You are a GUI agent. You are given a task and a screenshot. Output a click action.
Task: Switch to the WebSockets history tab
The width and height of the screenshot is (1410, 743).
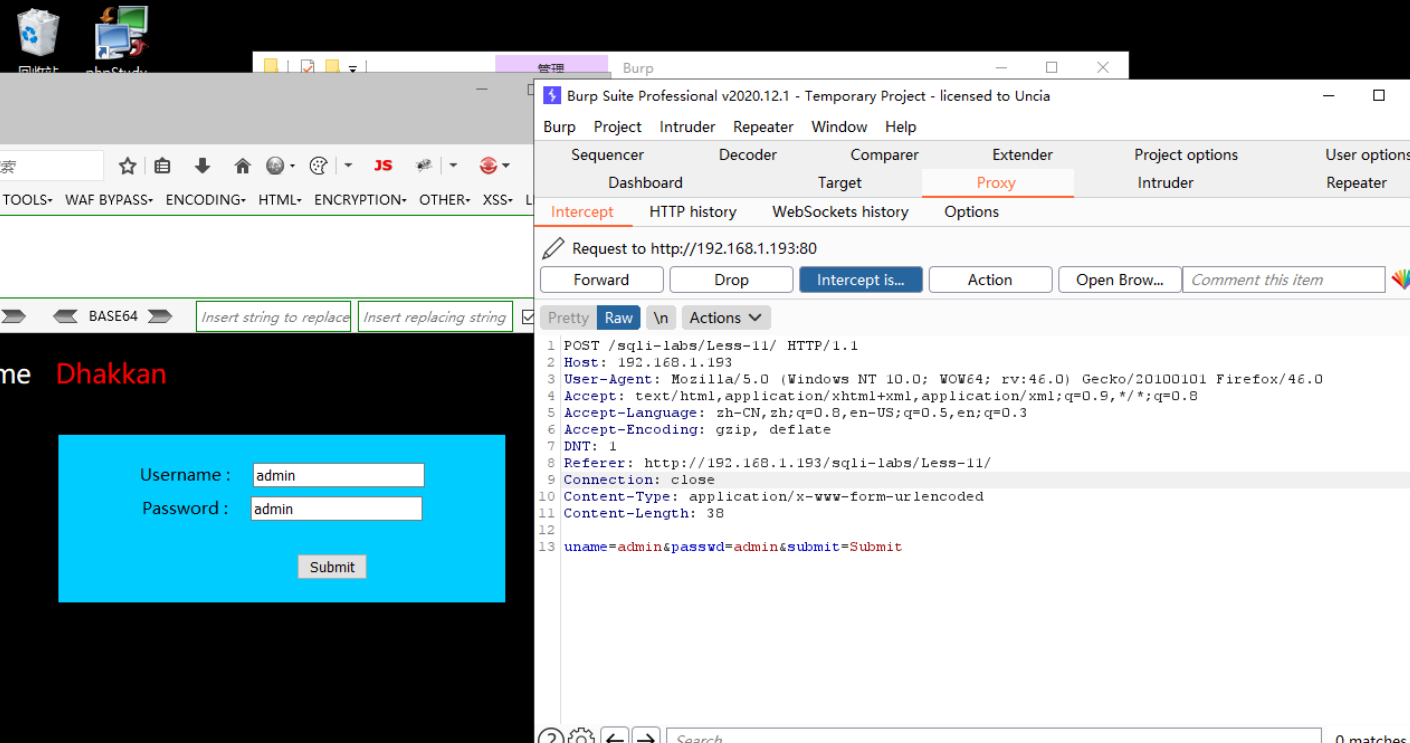(x=840, y=212)
